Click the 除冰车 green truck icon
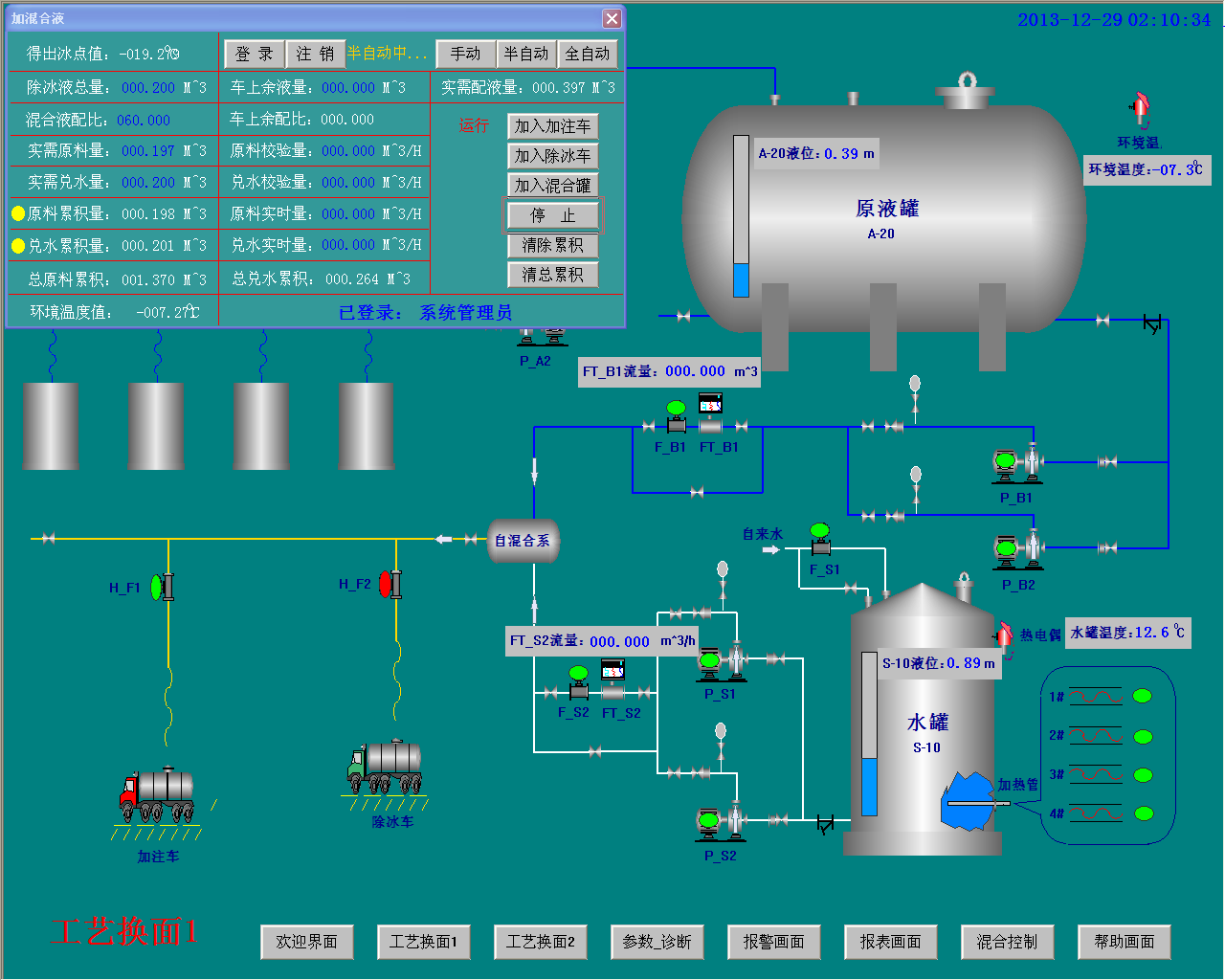The image size is (1225, 980). (386, 768)
